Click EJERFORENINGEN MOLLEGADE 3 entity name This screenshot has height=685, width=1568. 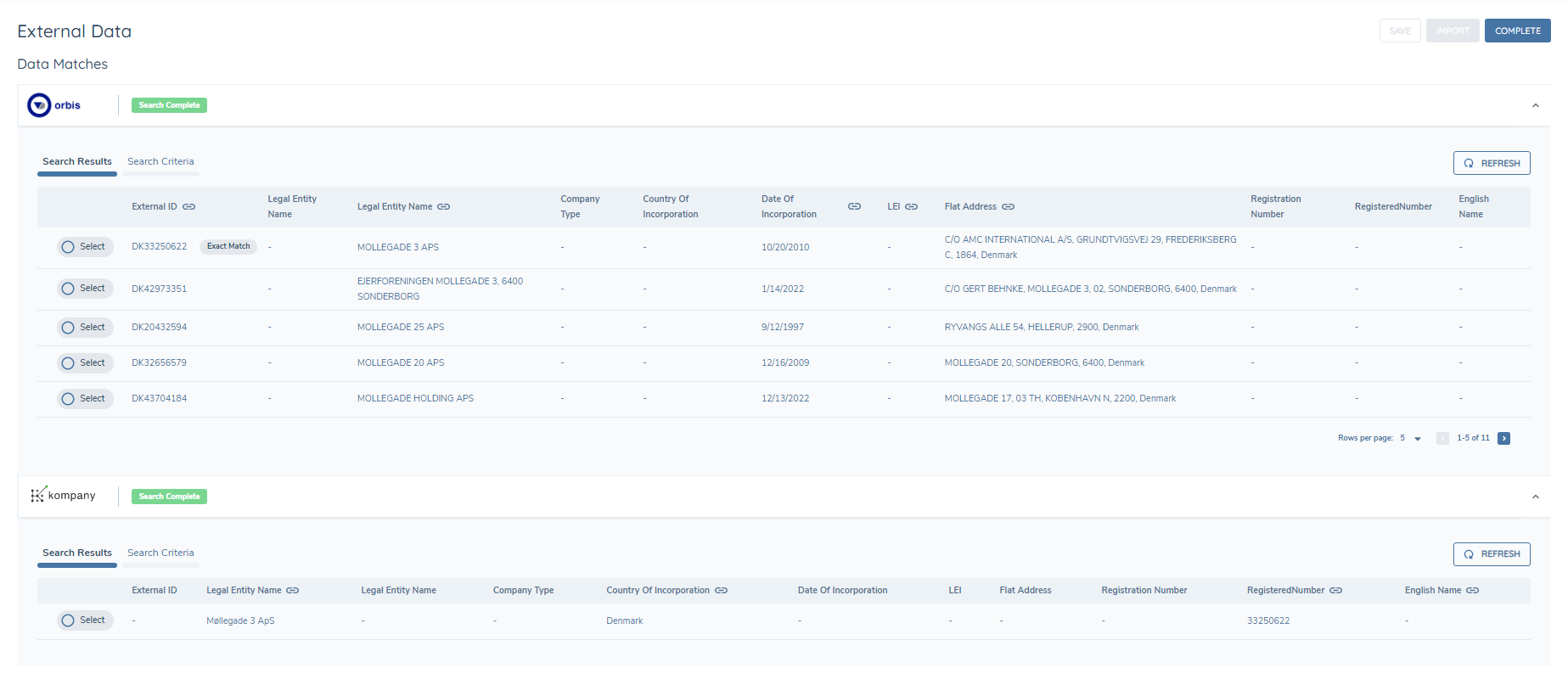click(x=440, y=289)
